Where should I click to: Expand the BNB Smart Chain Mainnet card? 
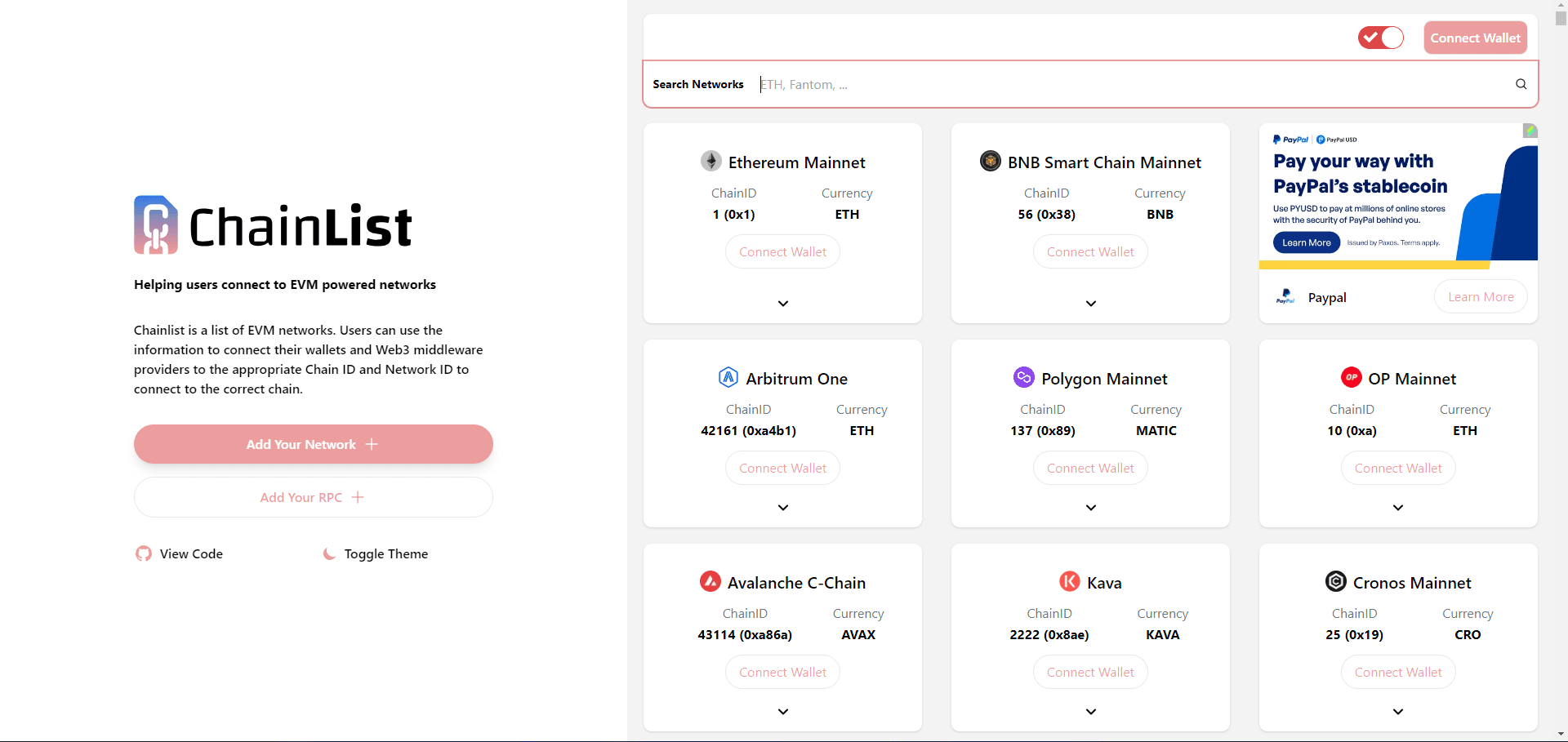point(1091,304)
